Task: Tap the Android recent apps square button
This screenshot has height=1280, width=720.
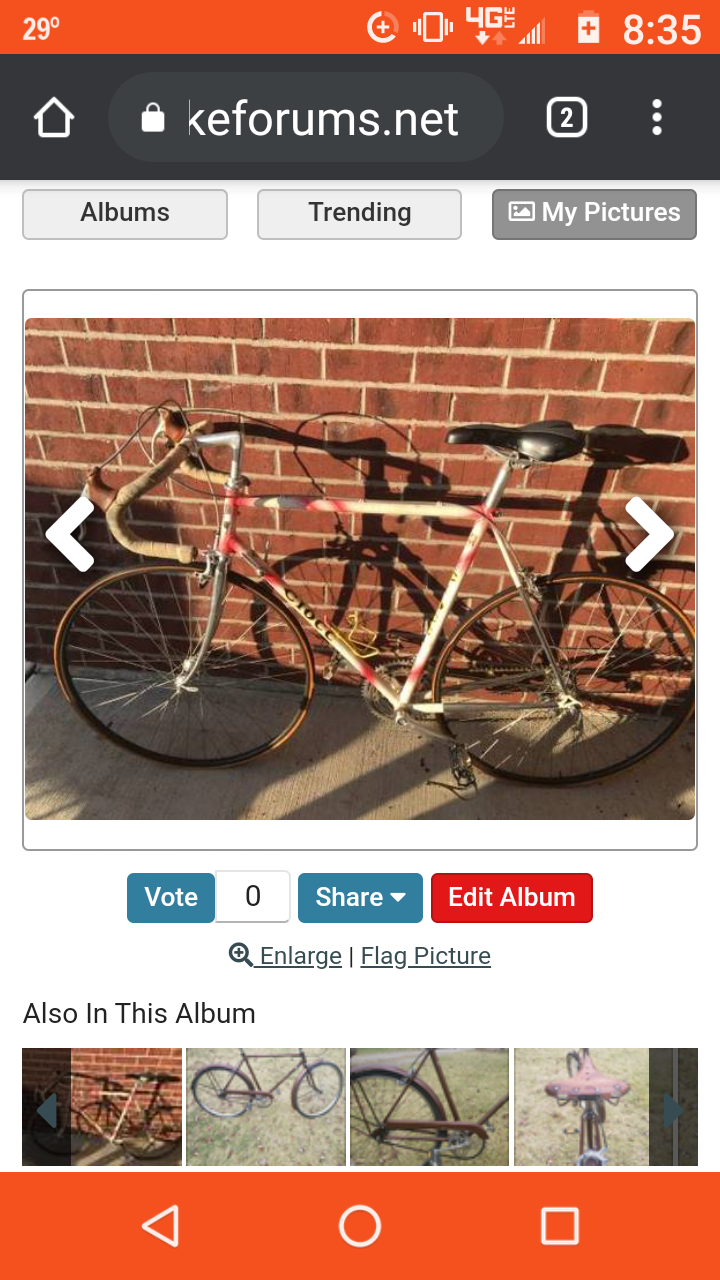Action: tap(559, 1226)
